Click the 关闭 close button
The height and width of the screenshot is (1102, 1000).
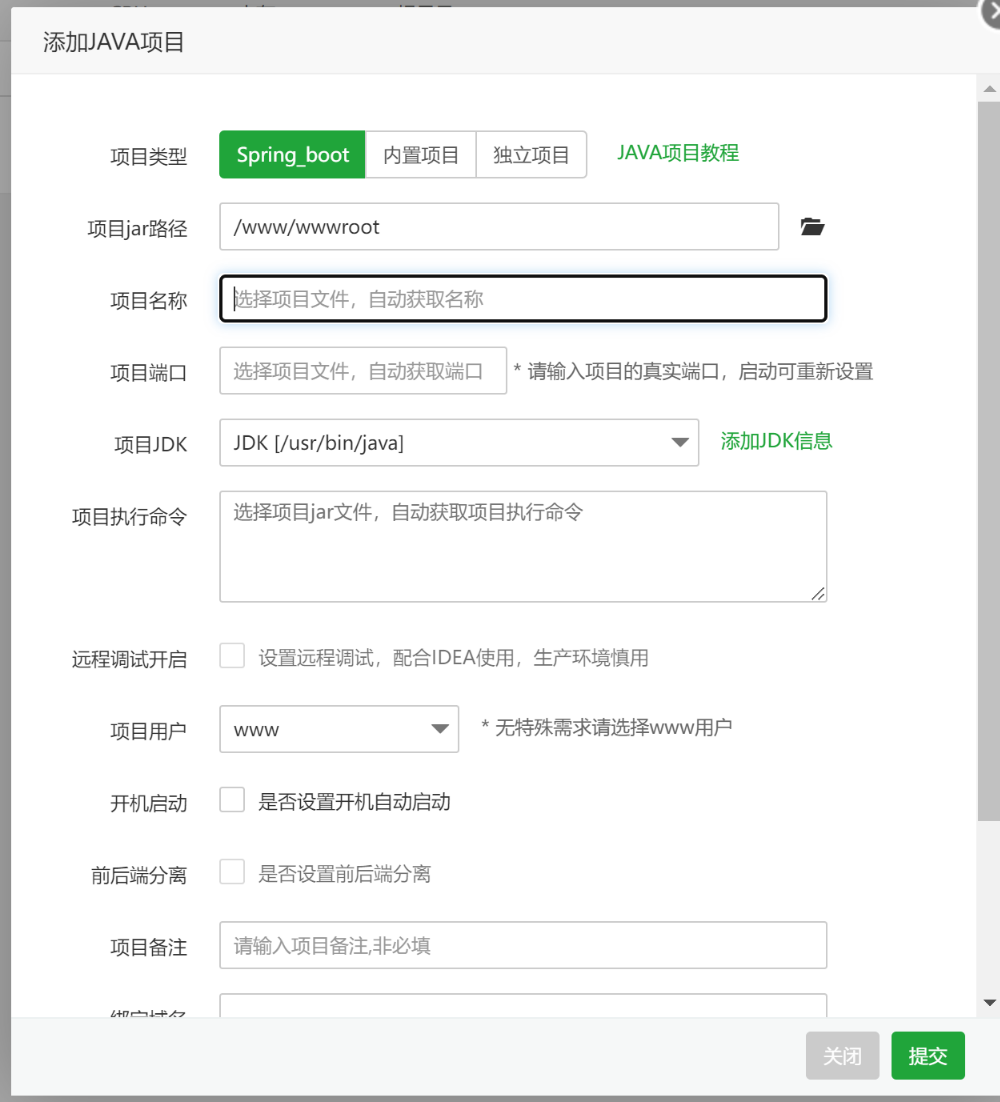[x=842, y=1055]
